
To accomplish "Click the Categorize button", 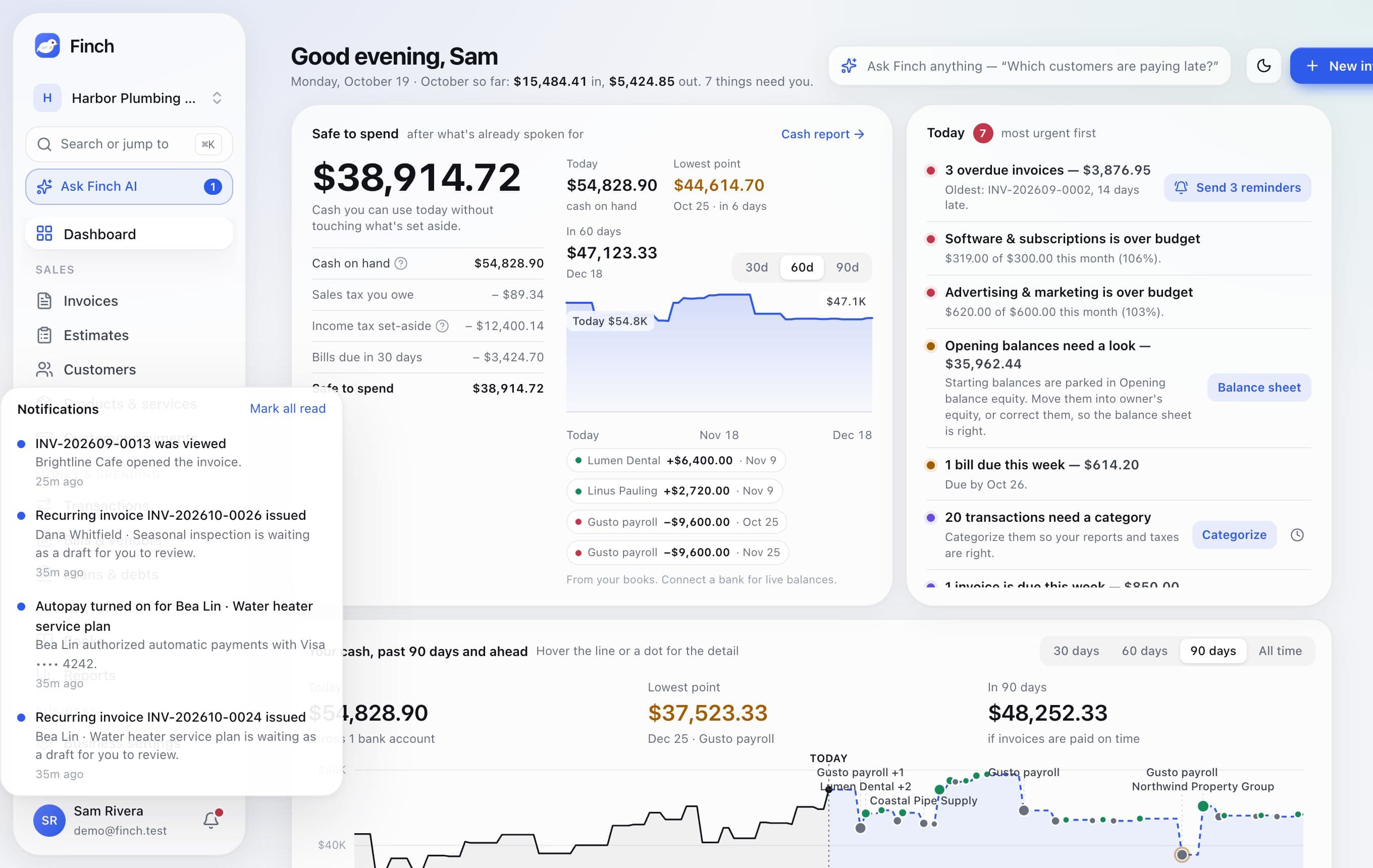I will [x=1234, y=534].
